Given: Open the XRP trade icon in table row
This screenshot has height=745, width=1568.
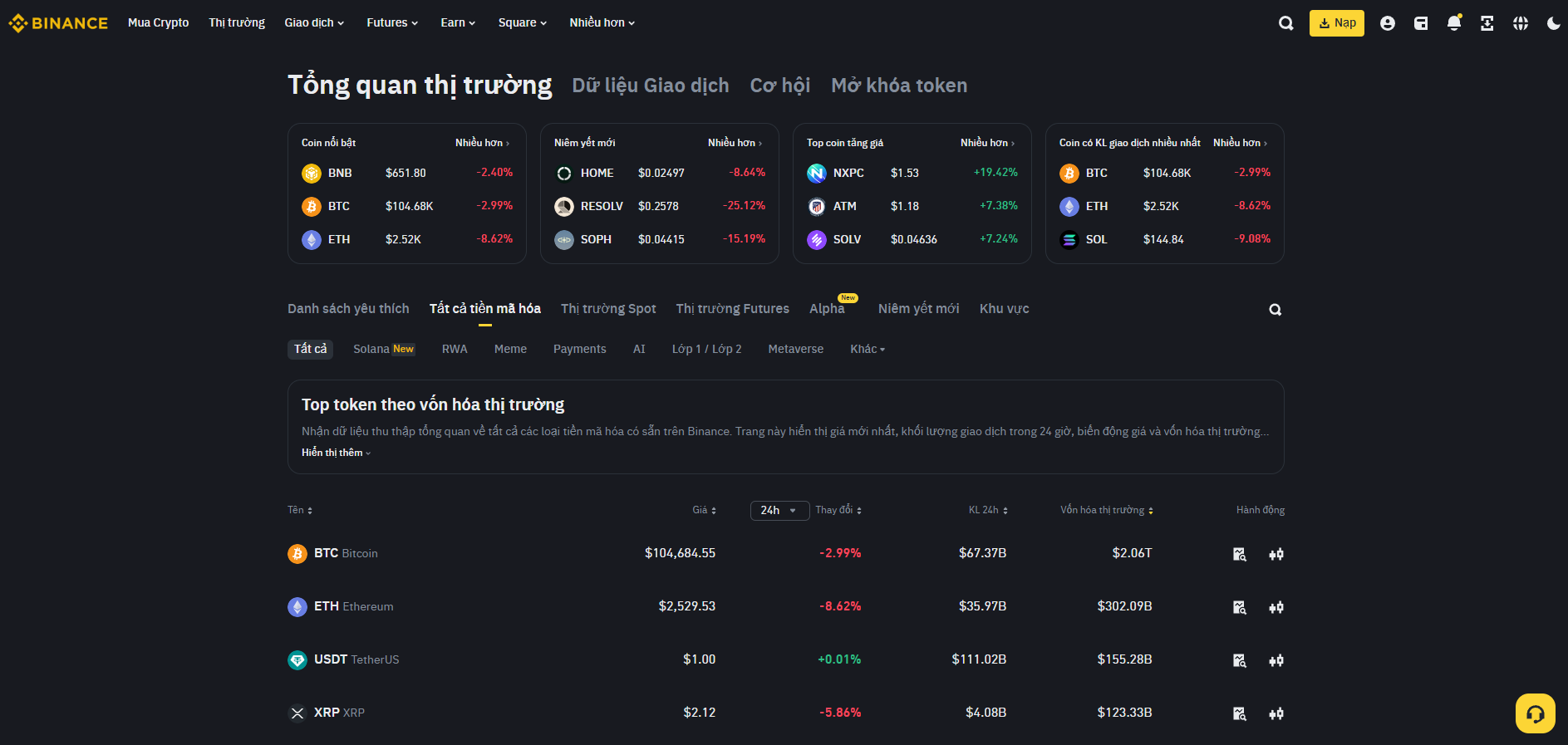Looking at the screenshot, I should point(1276,713).
